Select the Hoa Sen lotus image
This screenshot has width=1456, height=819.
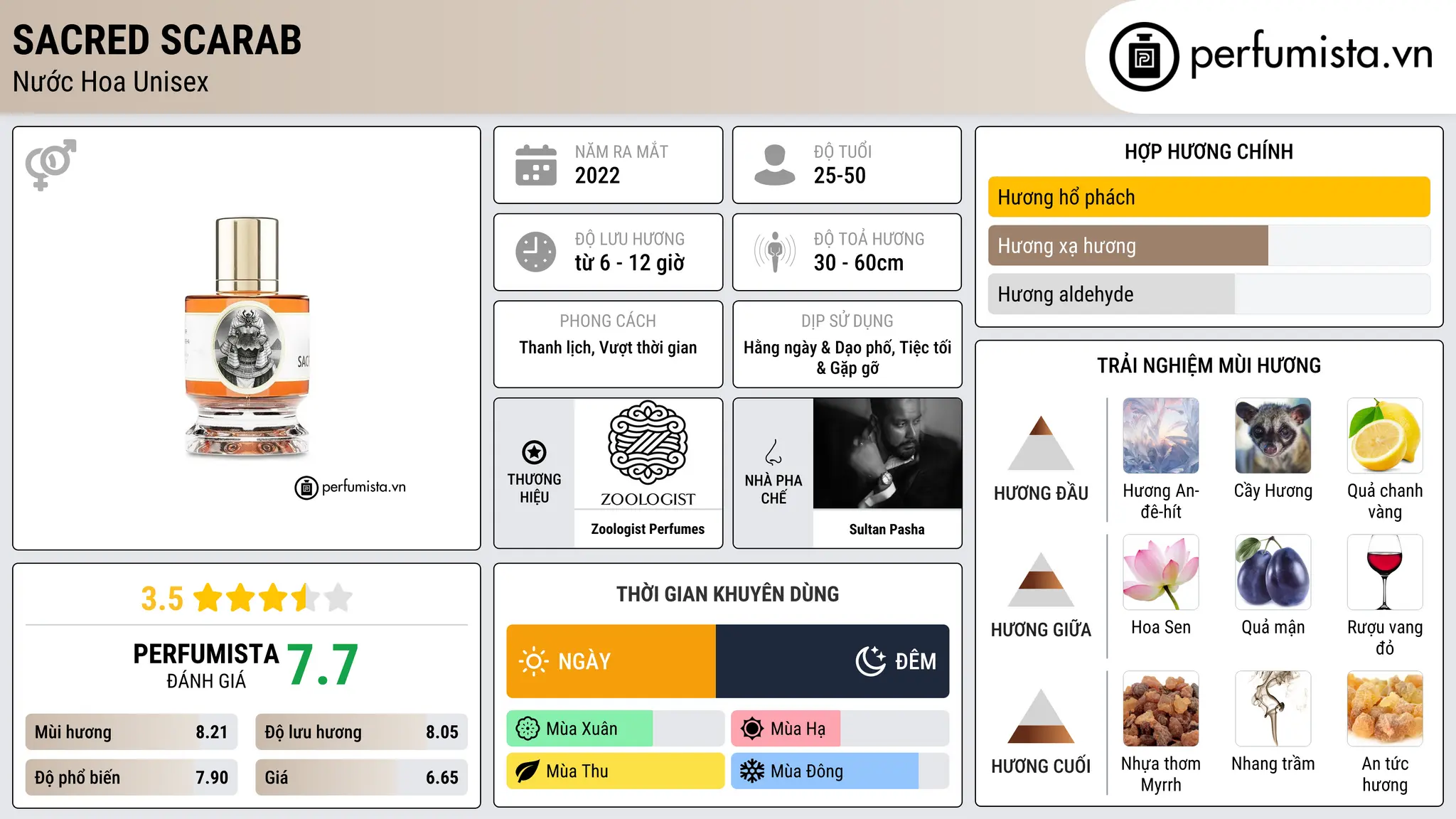tap(1160, 572)
